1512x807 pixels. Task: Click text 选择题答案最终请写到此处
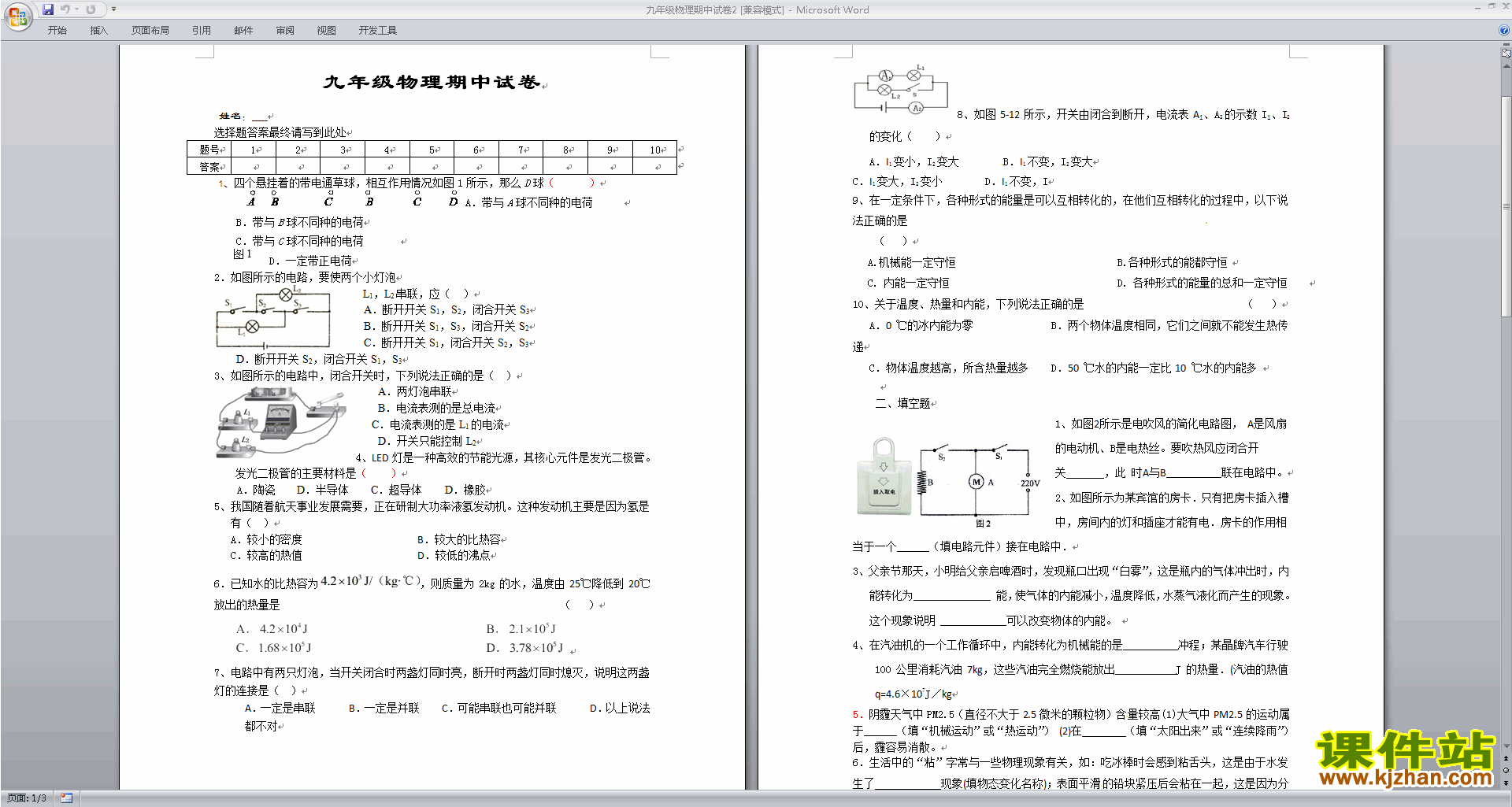pyautogui.click(x=280, y=132)
